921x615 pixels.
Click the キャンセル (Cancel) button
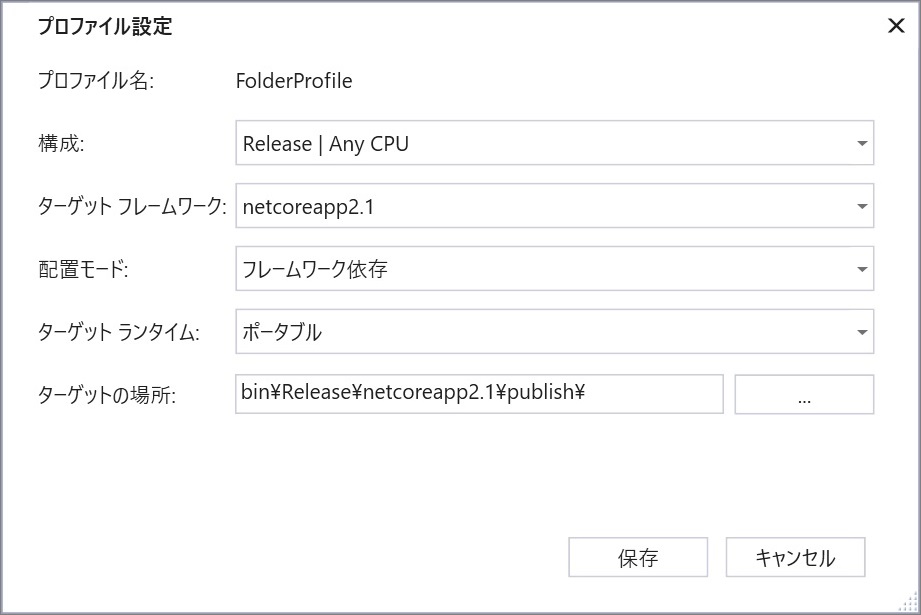[795, 557]
